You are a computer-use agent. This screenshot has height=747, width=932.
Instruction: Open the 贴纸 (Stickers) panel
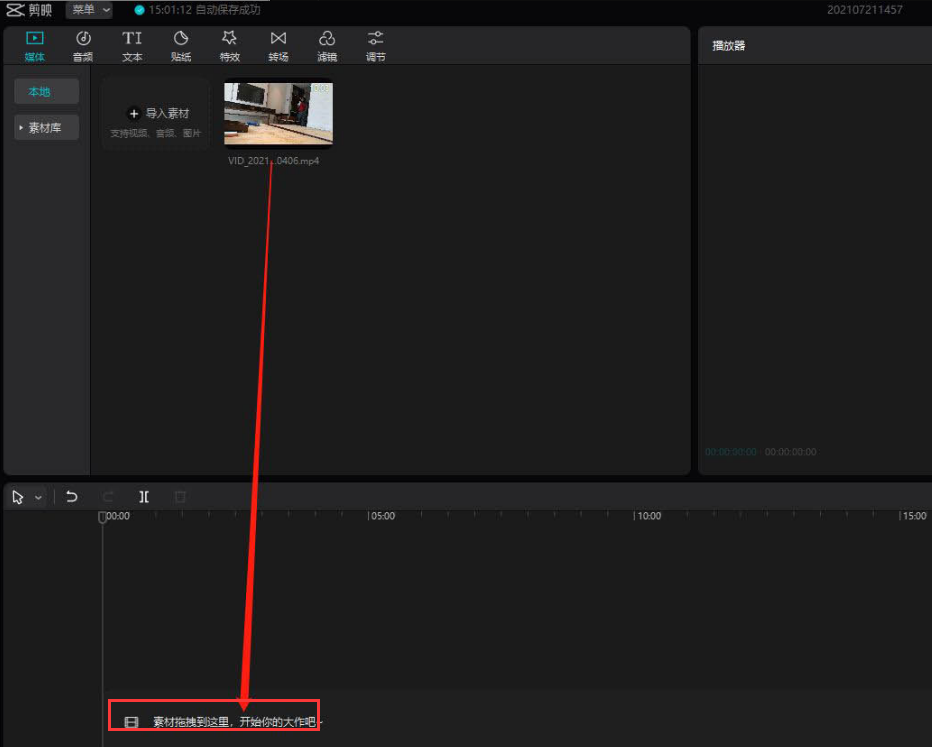pyautogui.click(x=181, y=45)
